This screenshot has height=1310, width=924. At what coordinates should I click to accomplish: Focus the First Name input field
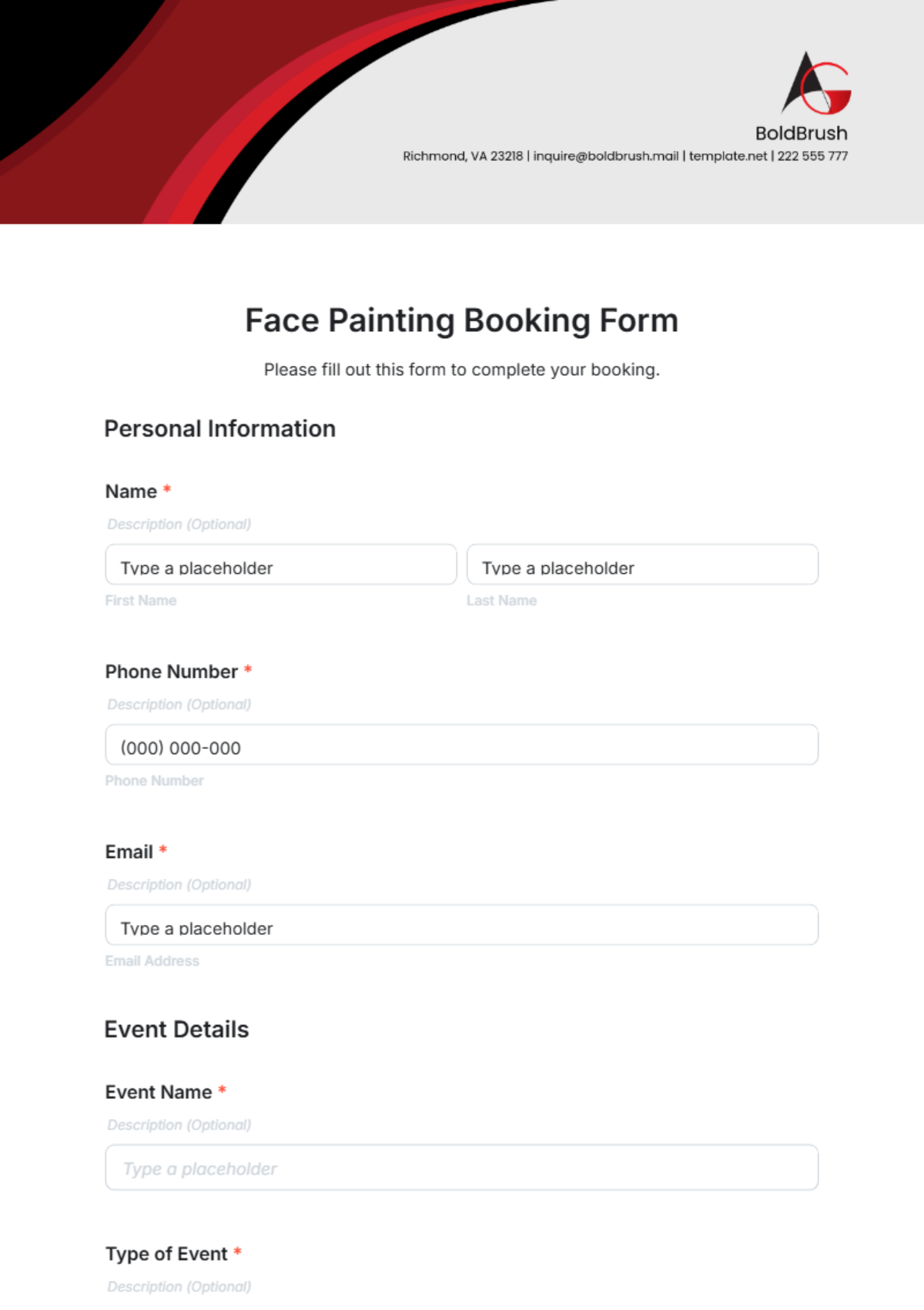click(x=281, y=565)
